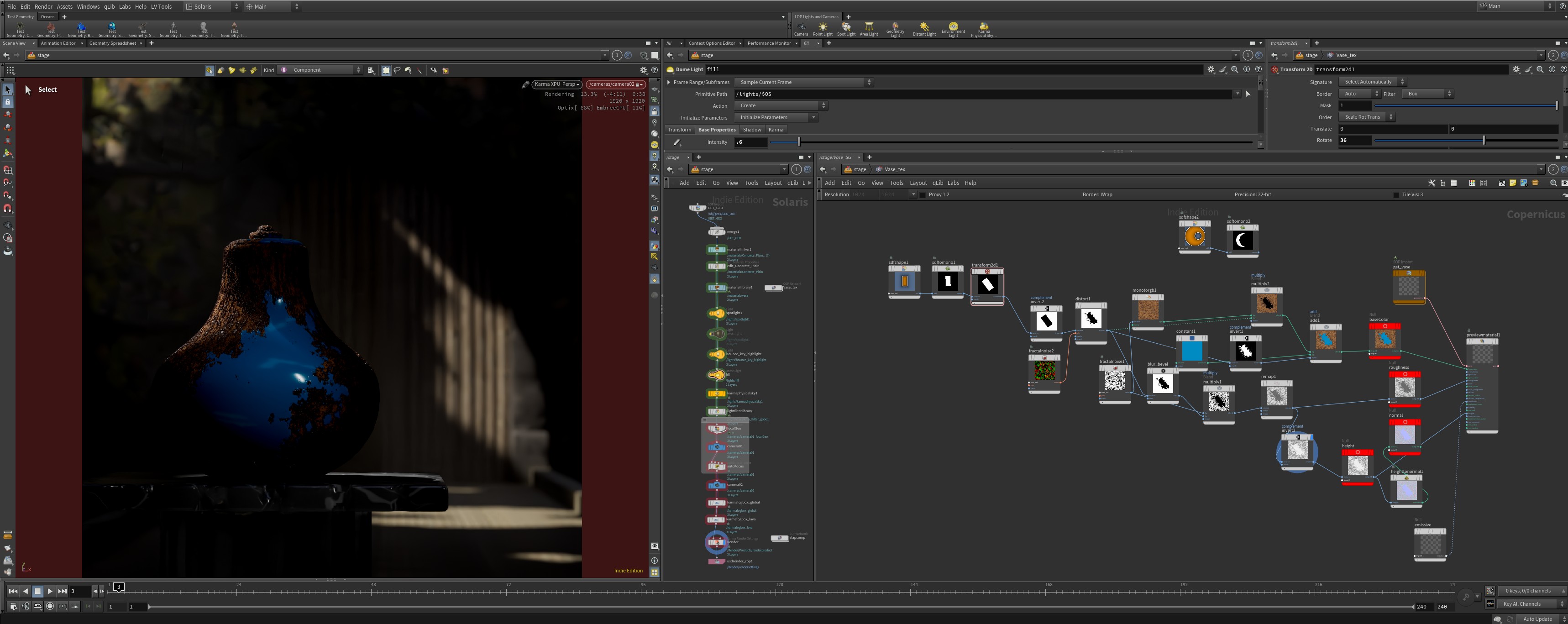The height and width of the screenshot is (624, 1568).
Task: Toggle audio playback speaker icon
Action: [26, 606]
